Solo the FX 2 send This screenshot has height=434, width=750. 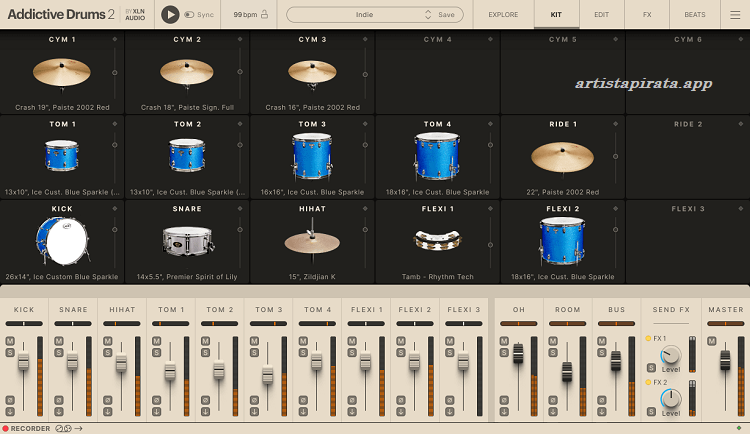[651, 412]
